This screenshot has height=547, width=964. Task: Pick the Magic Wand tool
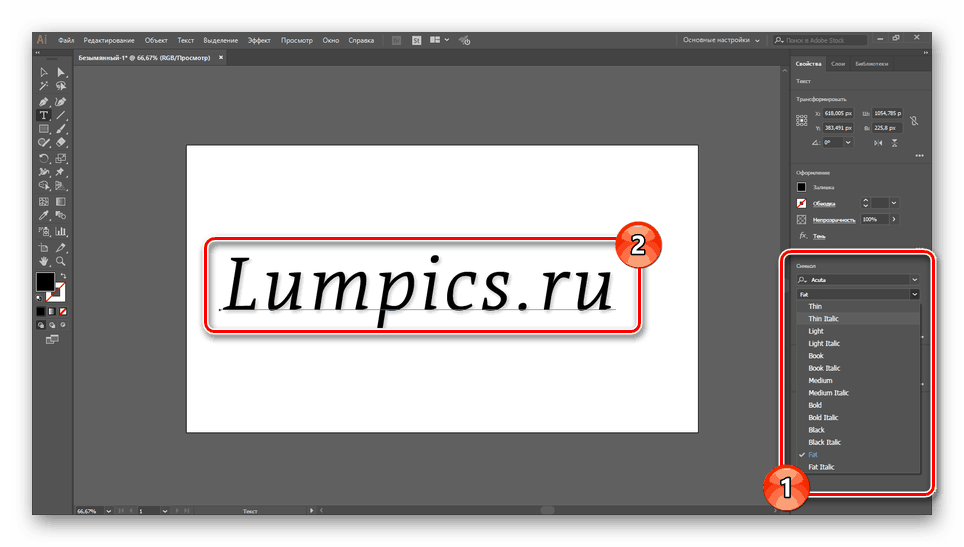[44, 87]
